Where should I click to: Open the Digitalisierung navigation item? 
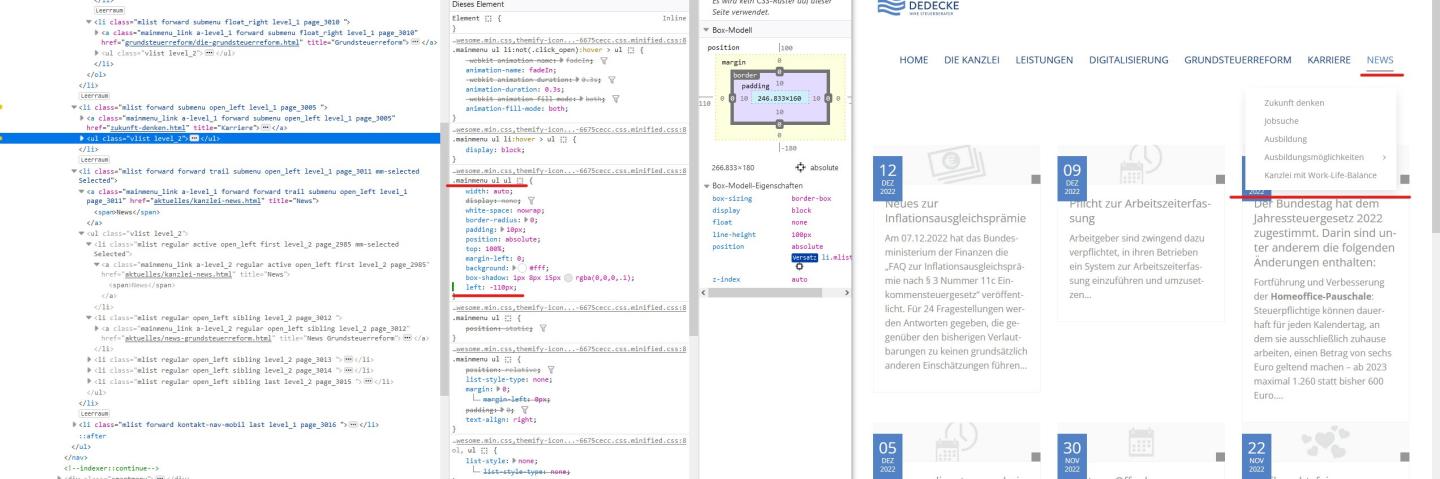click(1128, 60)
